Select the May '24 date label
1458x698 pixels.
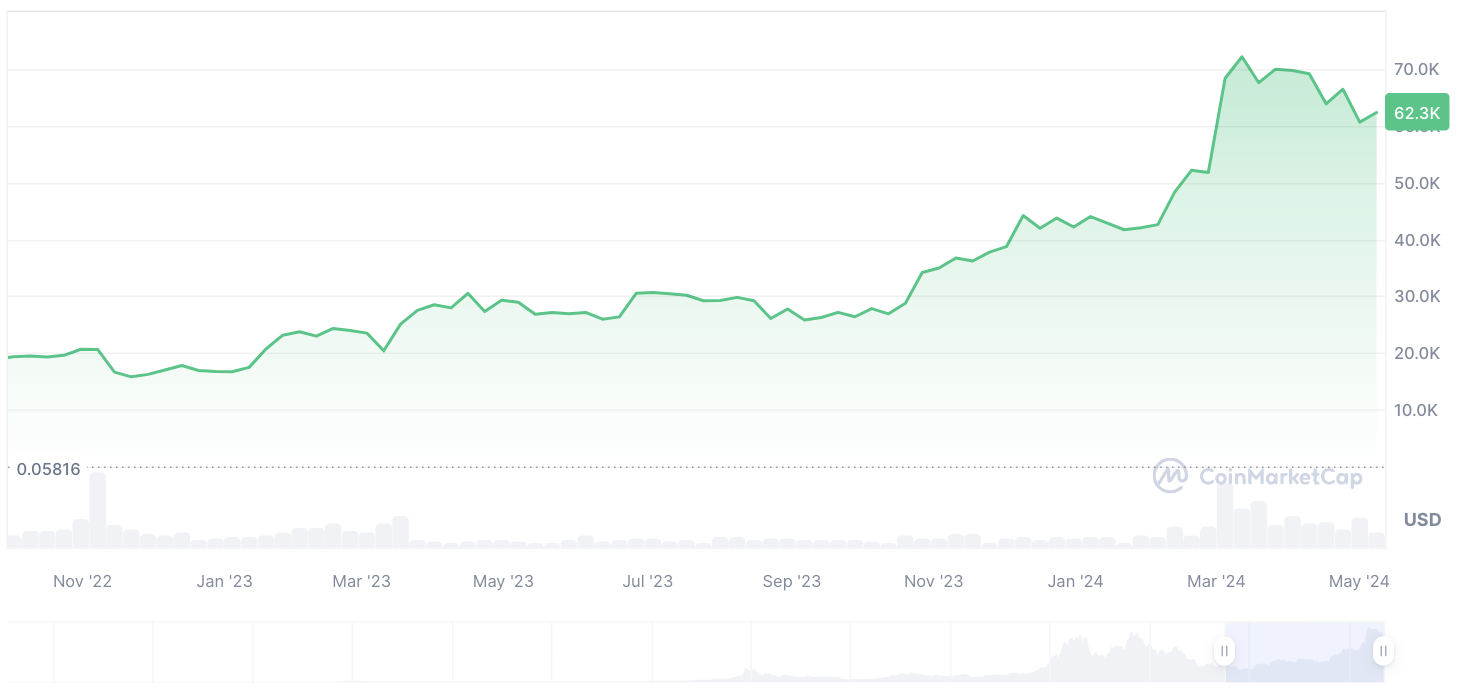click(x=1359, y=582)
